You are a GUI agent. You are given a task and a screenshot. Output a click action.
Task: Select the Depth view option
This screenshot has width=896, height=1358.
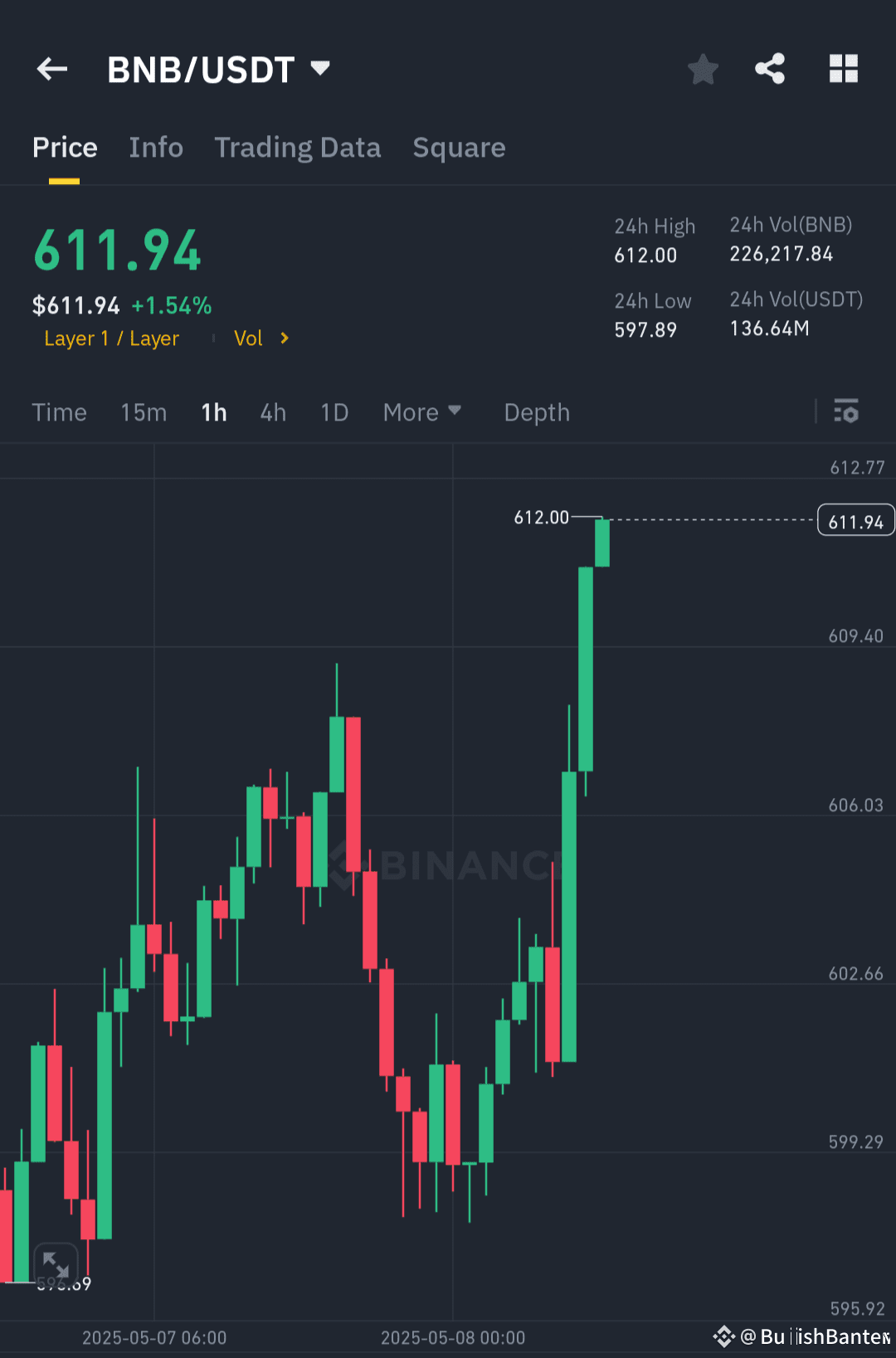pyautogui.click(x=536, y=412)
